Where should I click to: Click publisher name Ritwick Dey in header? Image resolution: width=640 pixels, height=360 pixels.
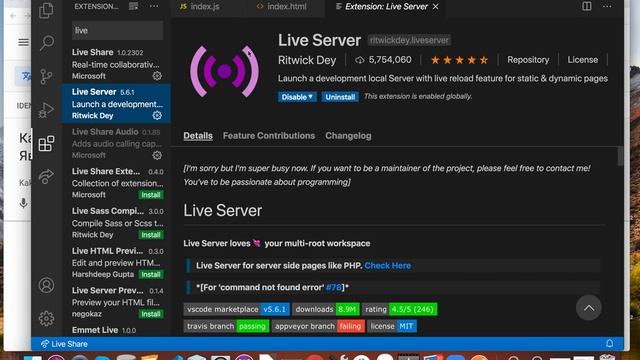pyautogui.click(x=307, y=60)
